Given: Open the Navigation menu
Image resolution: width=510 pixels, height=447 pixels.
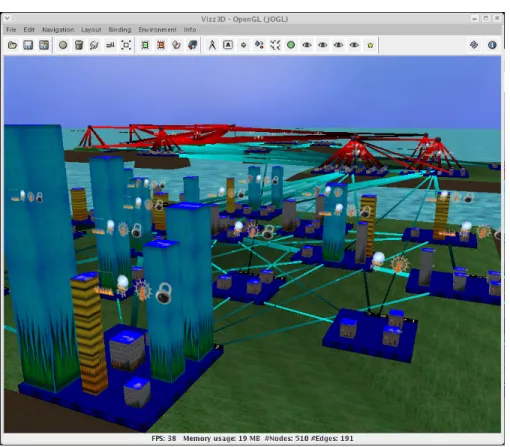Looking at the screenshot, I should [58, 30].
